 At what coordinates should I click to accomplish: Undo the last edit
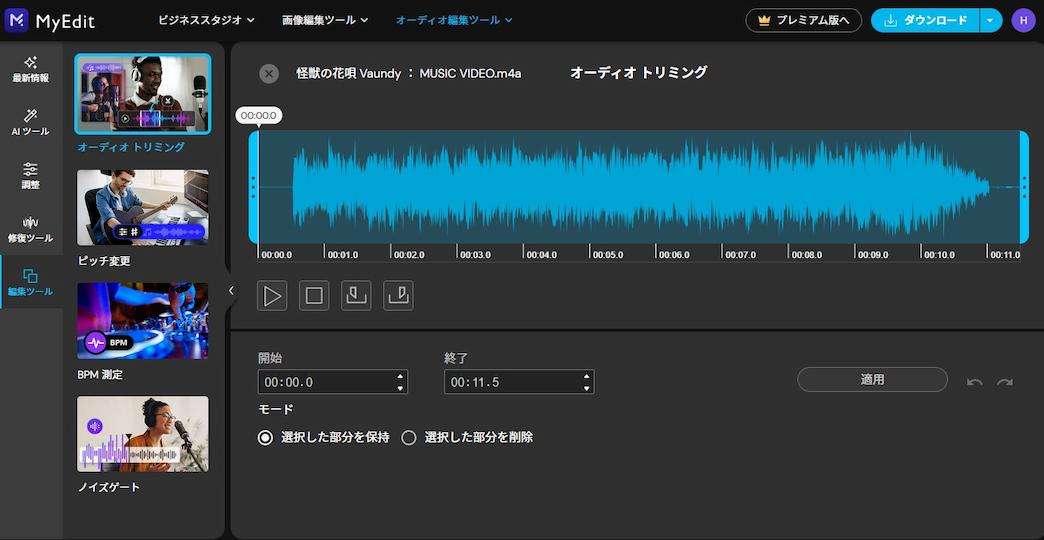point(975,382)
